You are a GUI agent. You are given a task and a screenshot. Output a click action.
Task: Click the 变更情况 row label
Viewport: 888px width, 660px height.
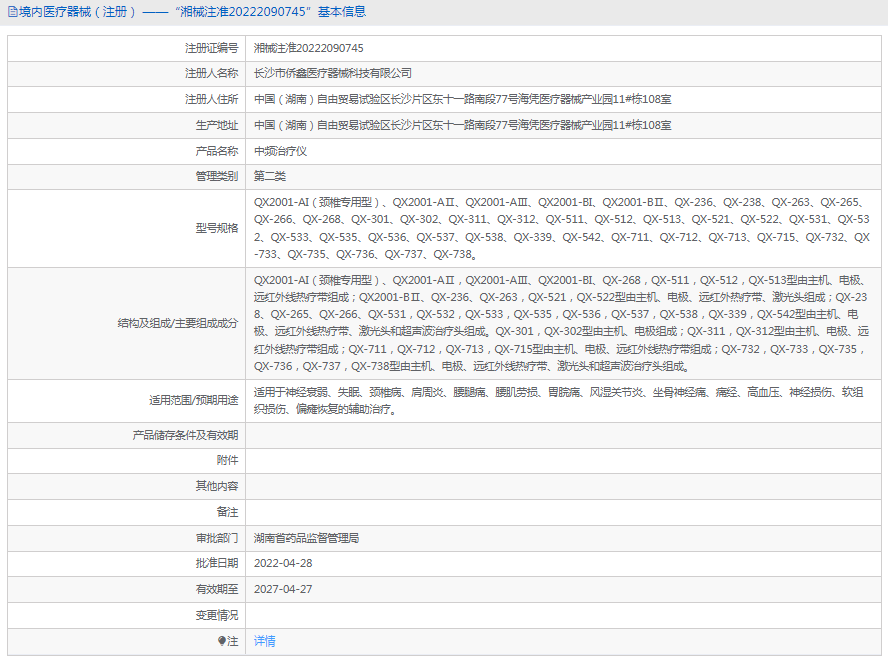coord(217,615)
